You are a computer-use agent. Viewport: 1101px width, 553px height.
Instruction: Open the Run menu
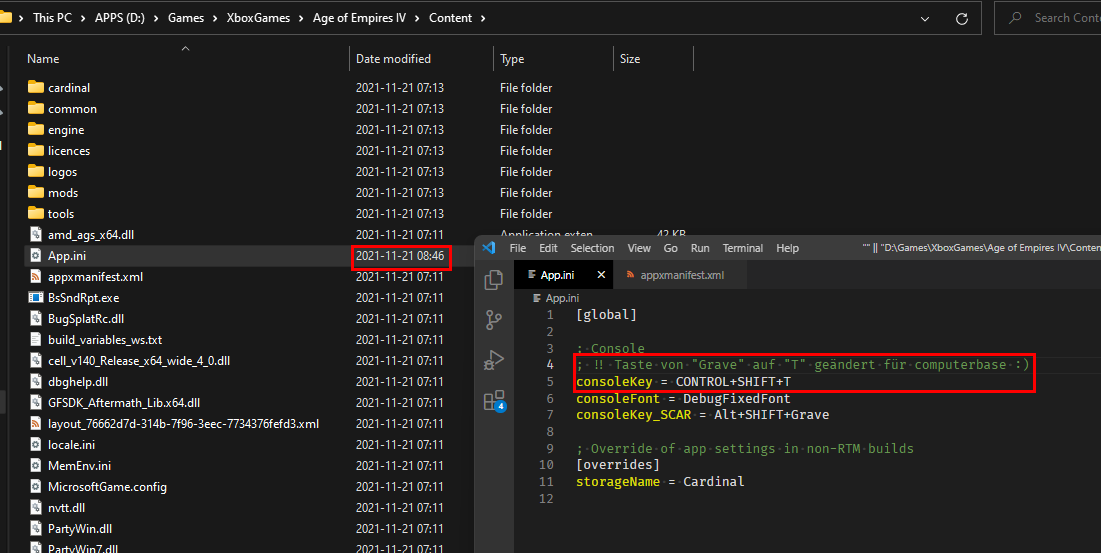click(x=700, y=248)
